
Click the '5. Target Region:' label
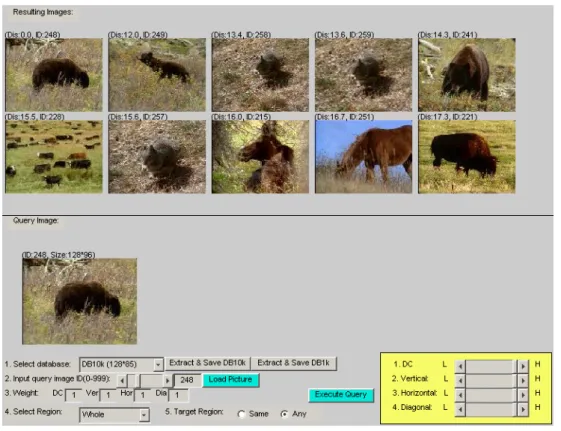pos(194,412)
